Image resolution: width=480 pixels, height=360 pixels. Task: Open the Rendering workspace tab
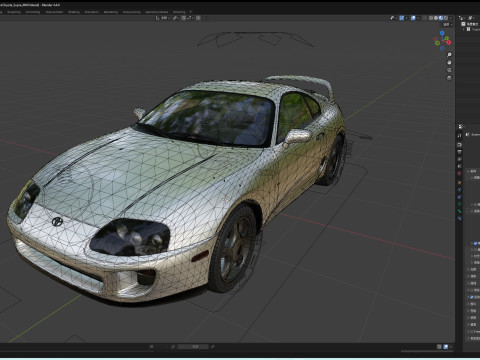pyautogui.click(x=111, y=12)
